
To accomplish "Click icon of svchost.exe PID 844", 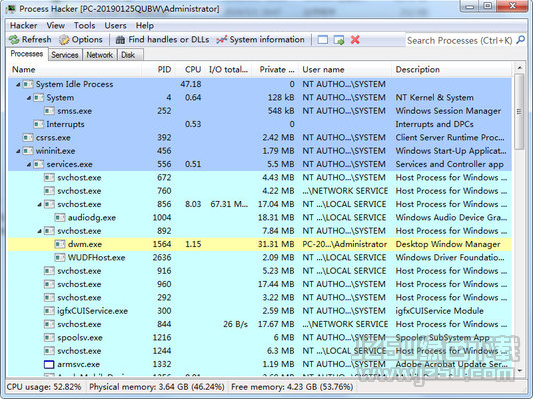I will coord(49,324).
